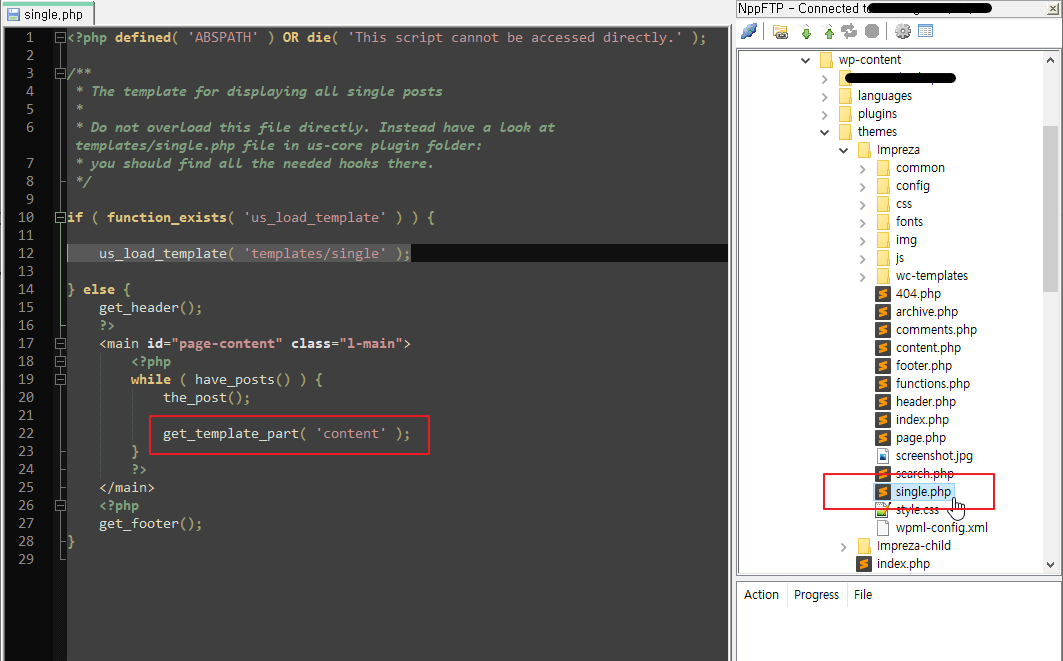Click the download file green arrow icon
The height and width of the screenshot is (661, 1063).
(x=805, y=31)
